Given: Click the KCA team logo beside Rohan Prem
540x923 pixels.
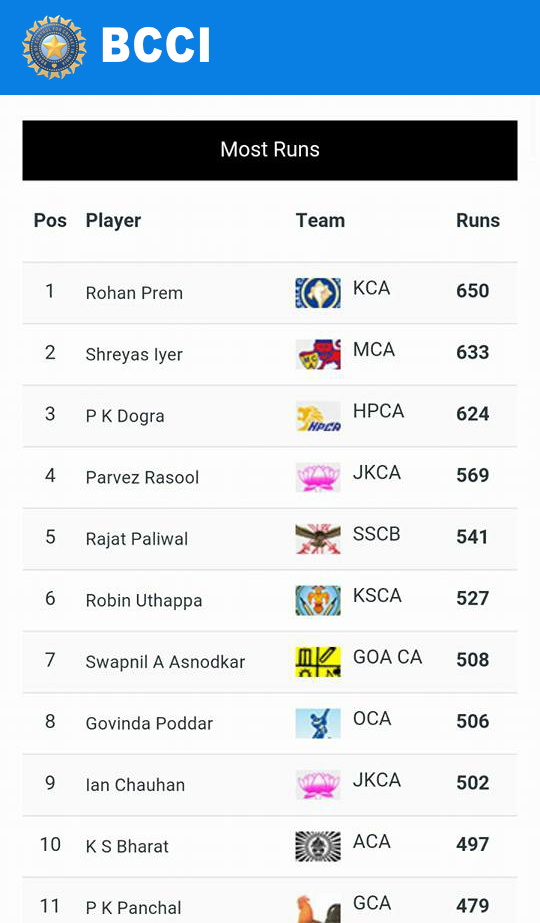Looking at the screenshot, I should [318, 293].
